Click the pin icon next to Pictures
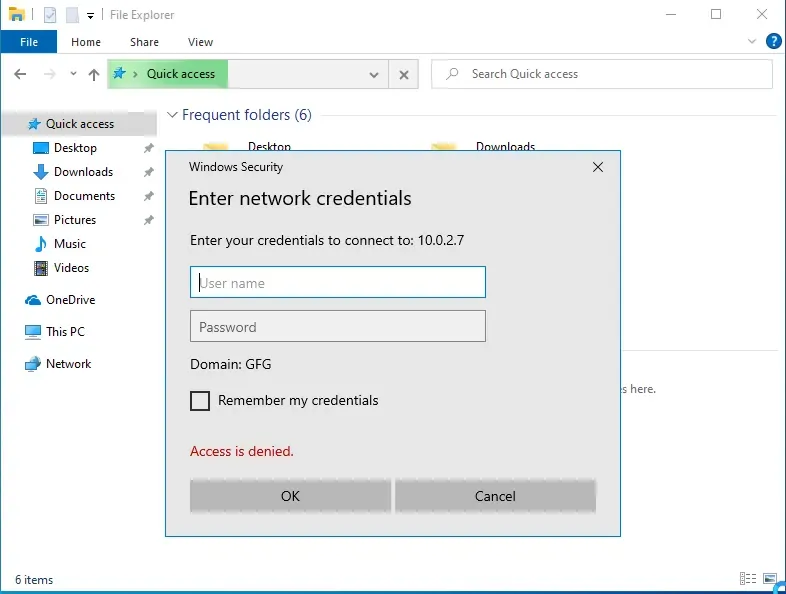The height and width of the screenshot is (594, 786). pyautogui.click(x=148, y=221)
